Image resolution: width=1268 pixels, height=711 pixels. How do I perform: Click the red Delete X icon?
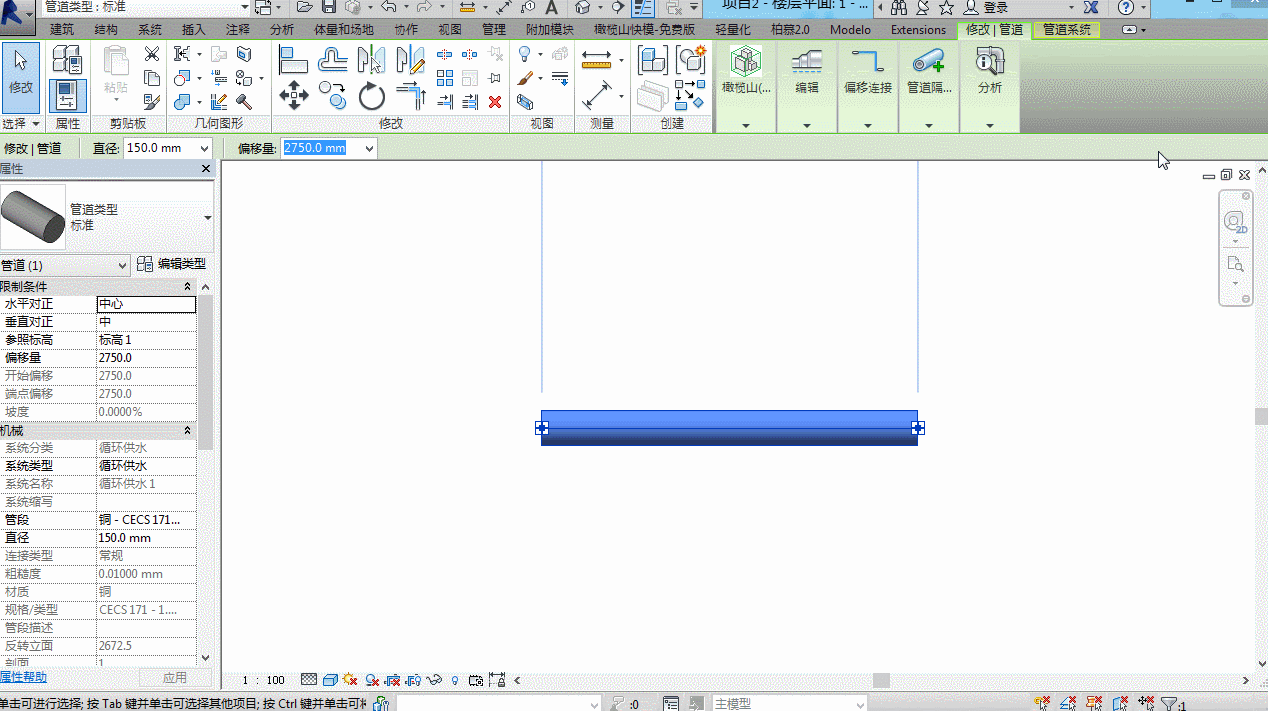click(x=495, y=102)
